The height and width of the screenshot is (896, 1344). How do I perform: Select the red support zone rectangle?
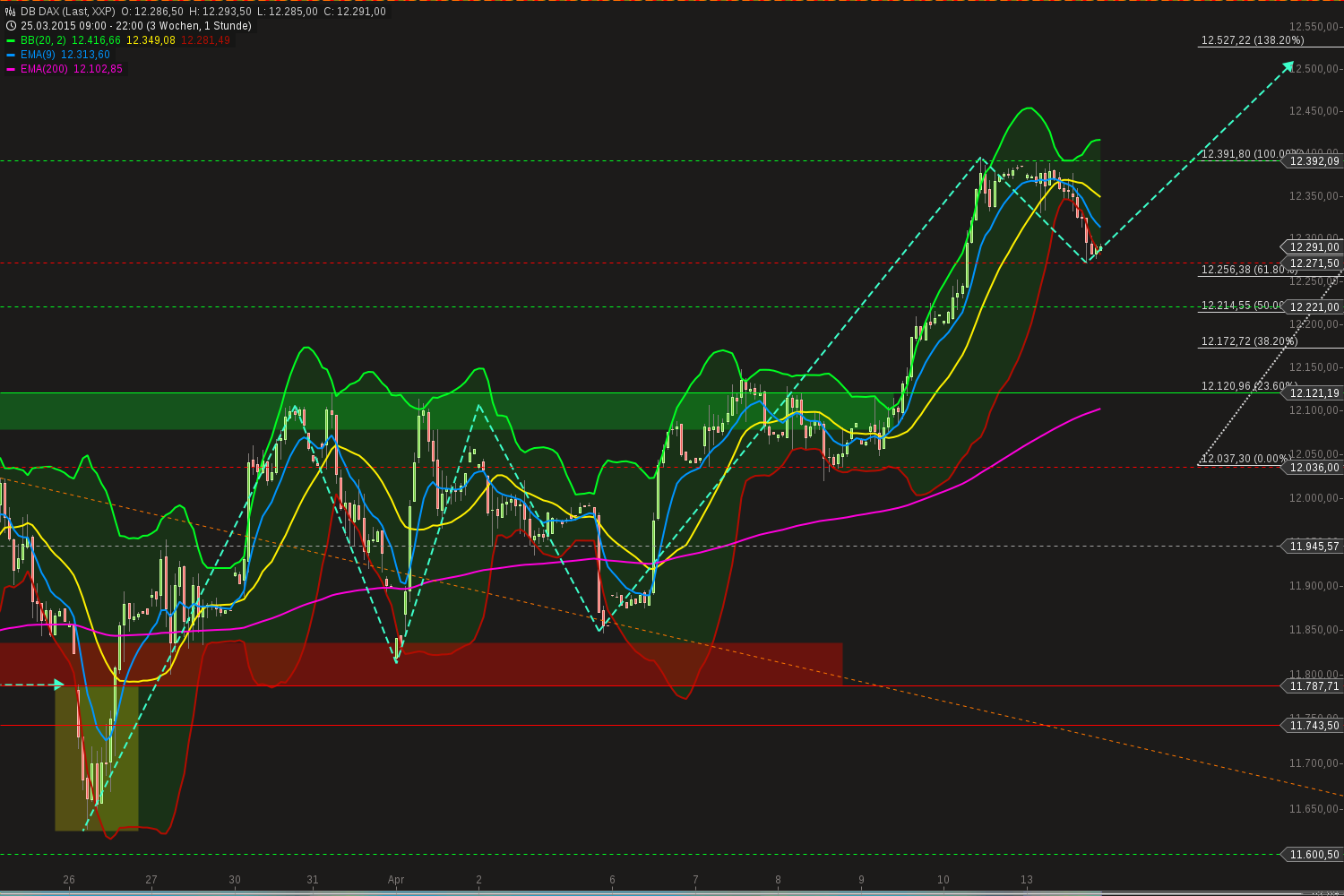tap(421, 664)
